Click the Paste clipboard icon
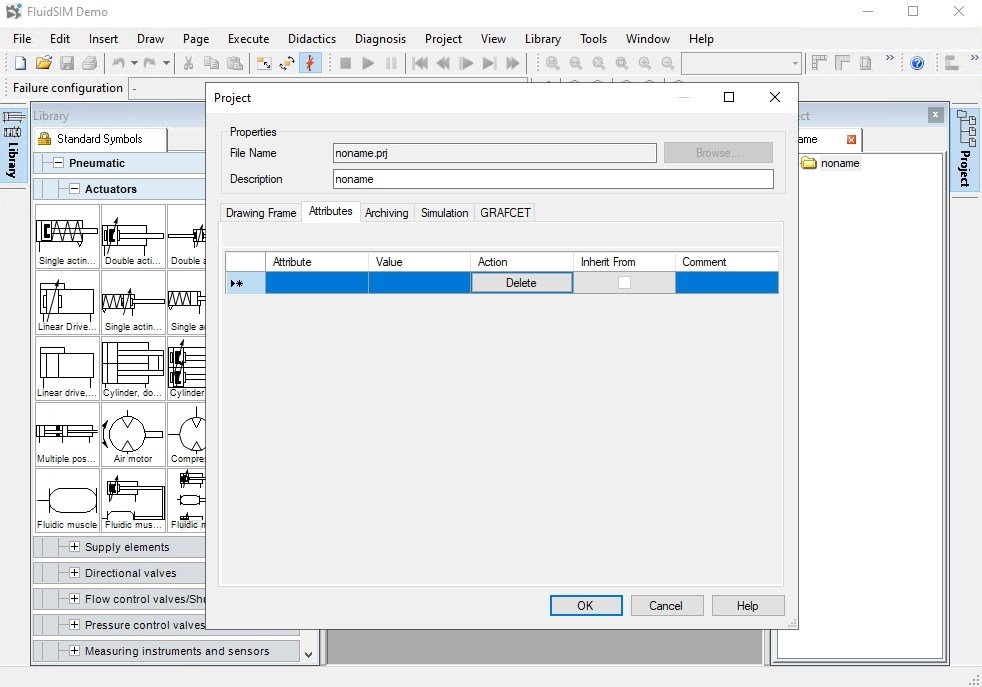The image size is (982, 687). 234,63
